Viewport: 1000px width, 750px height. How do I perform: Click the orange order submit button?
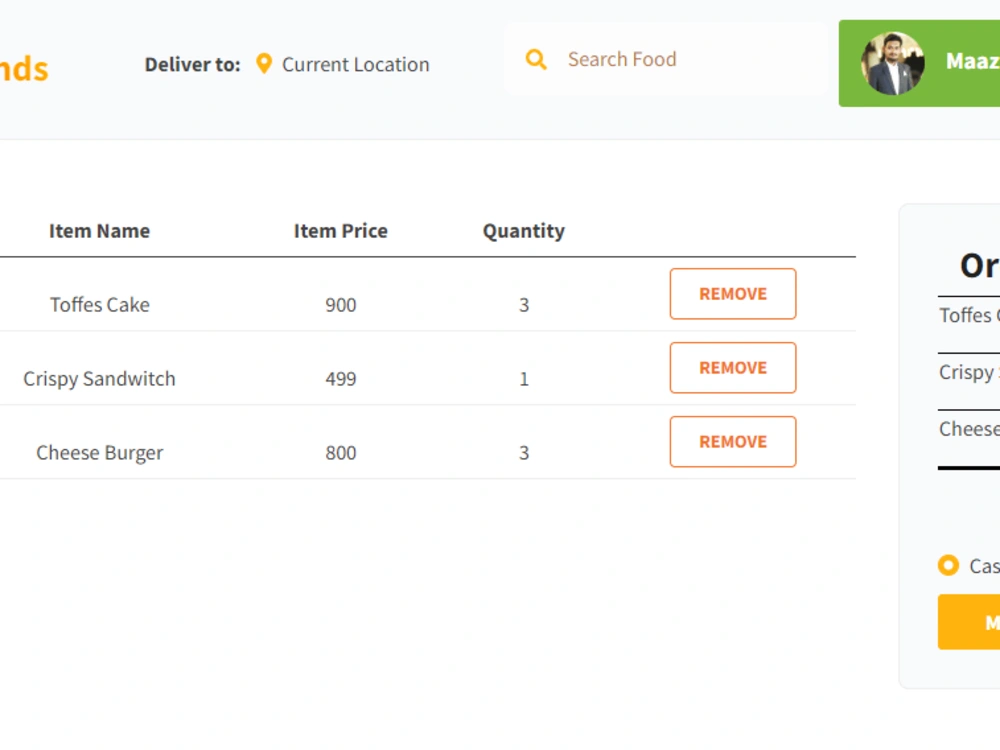click(x=969, y=622)
